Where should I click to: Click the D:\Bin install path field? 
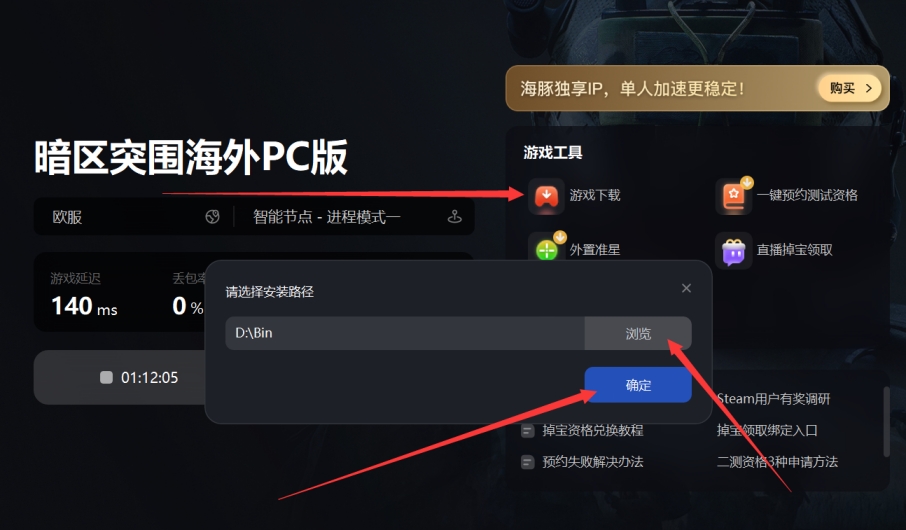[405, 333]
